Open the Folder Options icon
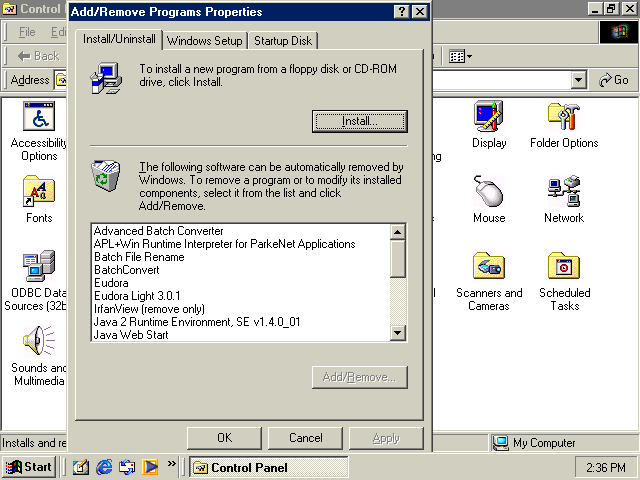 pyautogui.click(x=564, y=116)
